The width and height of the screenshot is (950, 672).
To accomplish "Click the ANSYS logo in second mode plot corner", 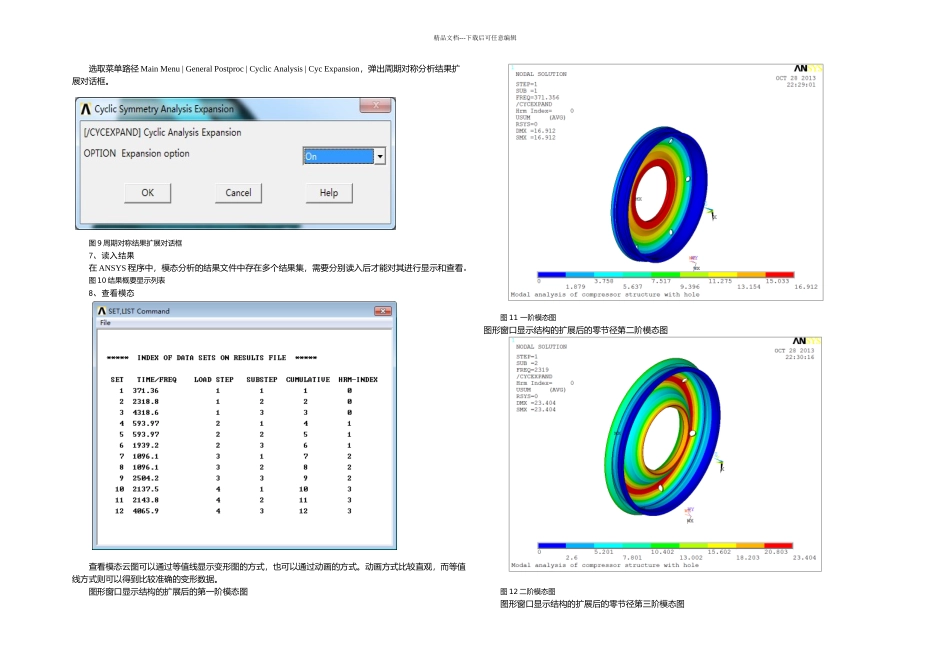I will 807,341.
